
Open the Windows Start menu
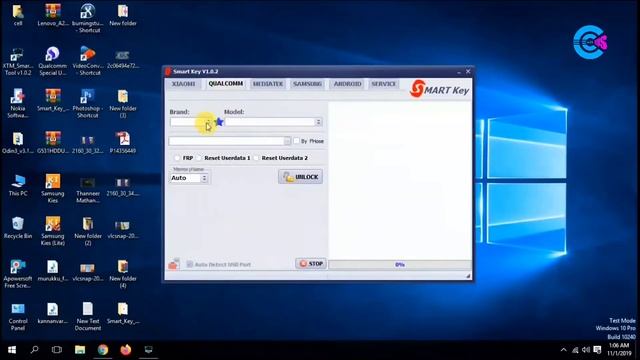click(x=12, y=350)
